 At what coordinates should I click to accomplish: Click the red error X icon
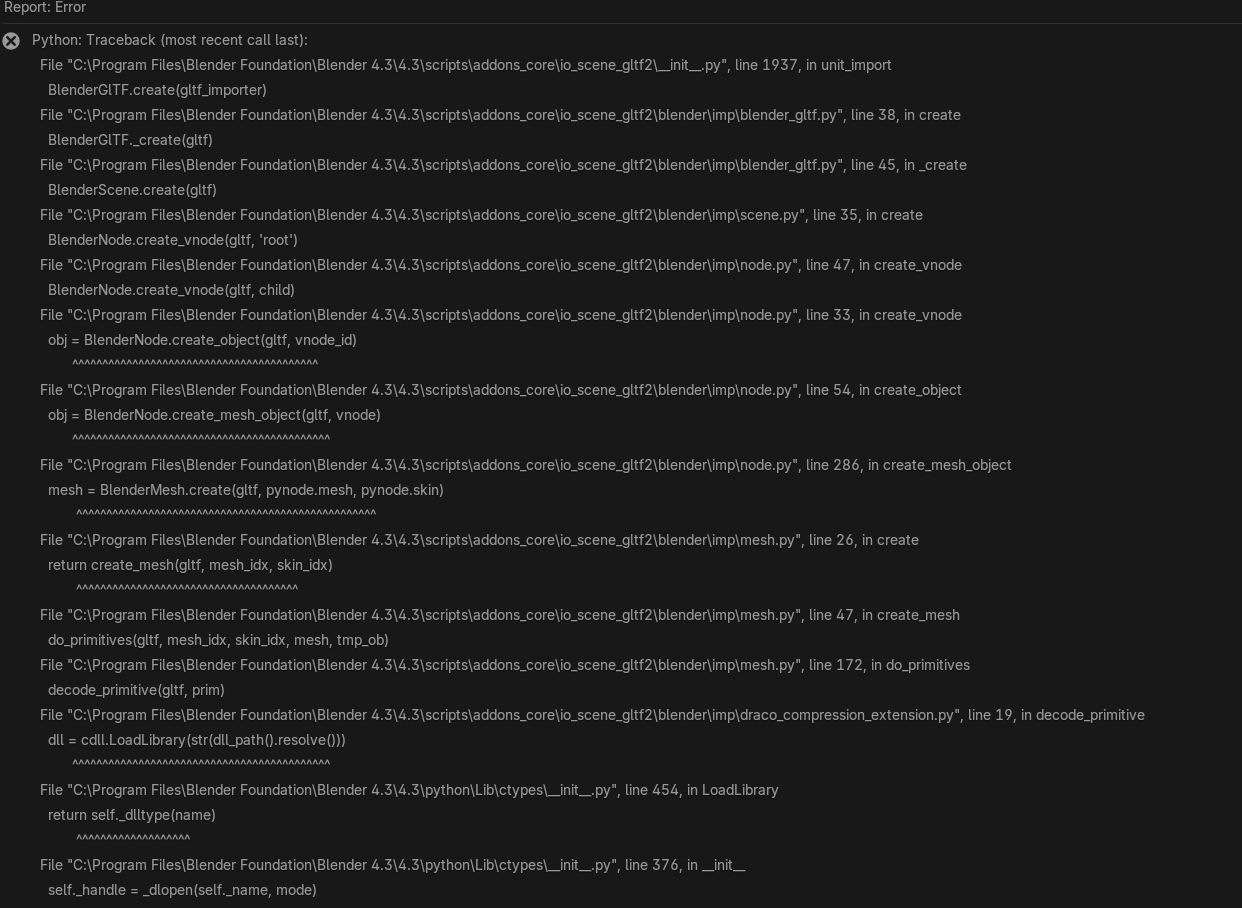[11, 41]
